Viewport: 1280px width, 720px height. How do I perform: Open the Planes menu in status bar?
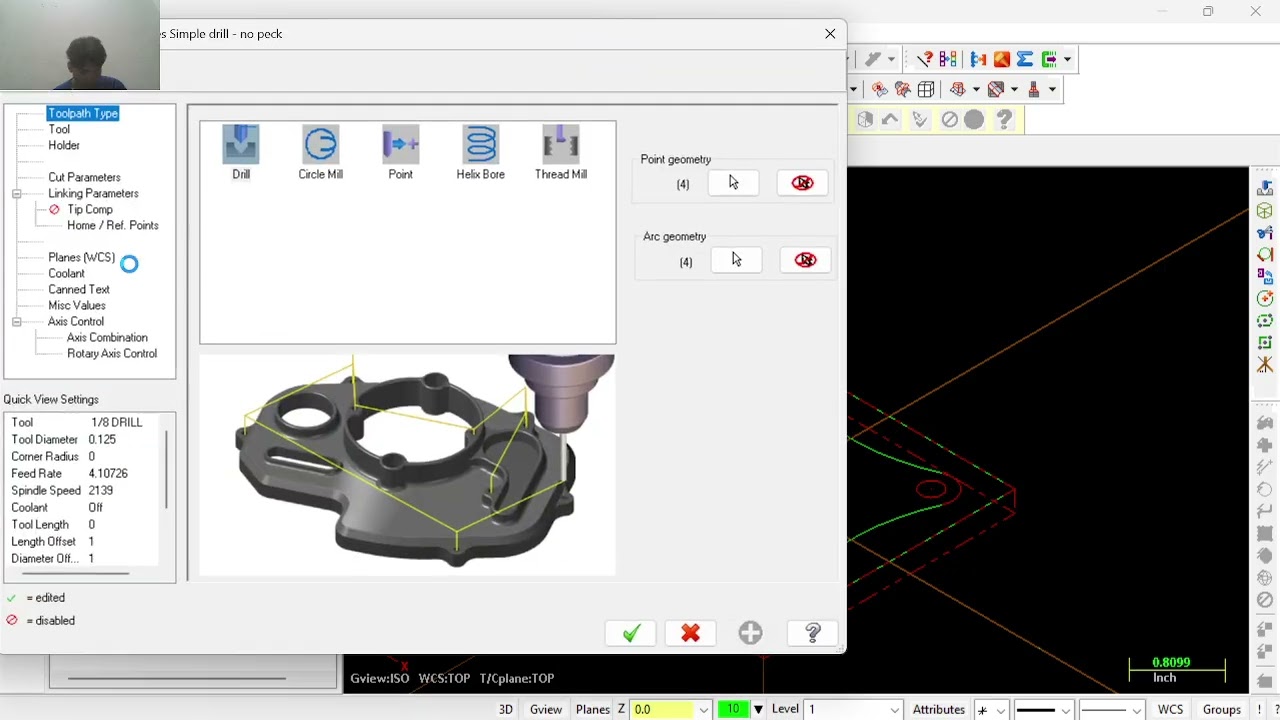pos(592,709)
